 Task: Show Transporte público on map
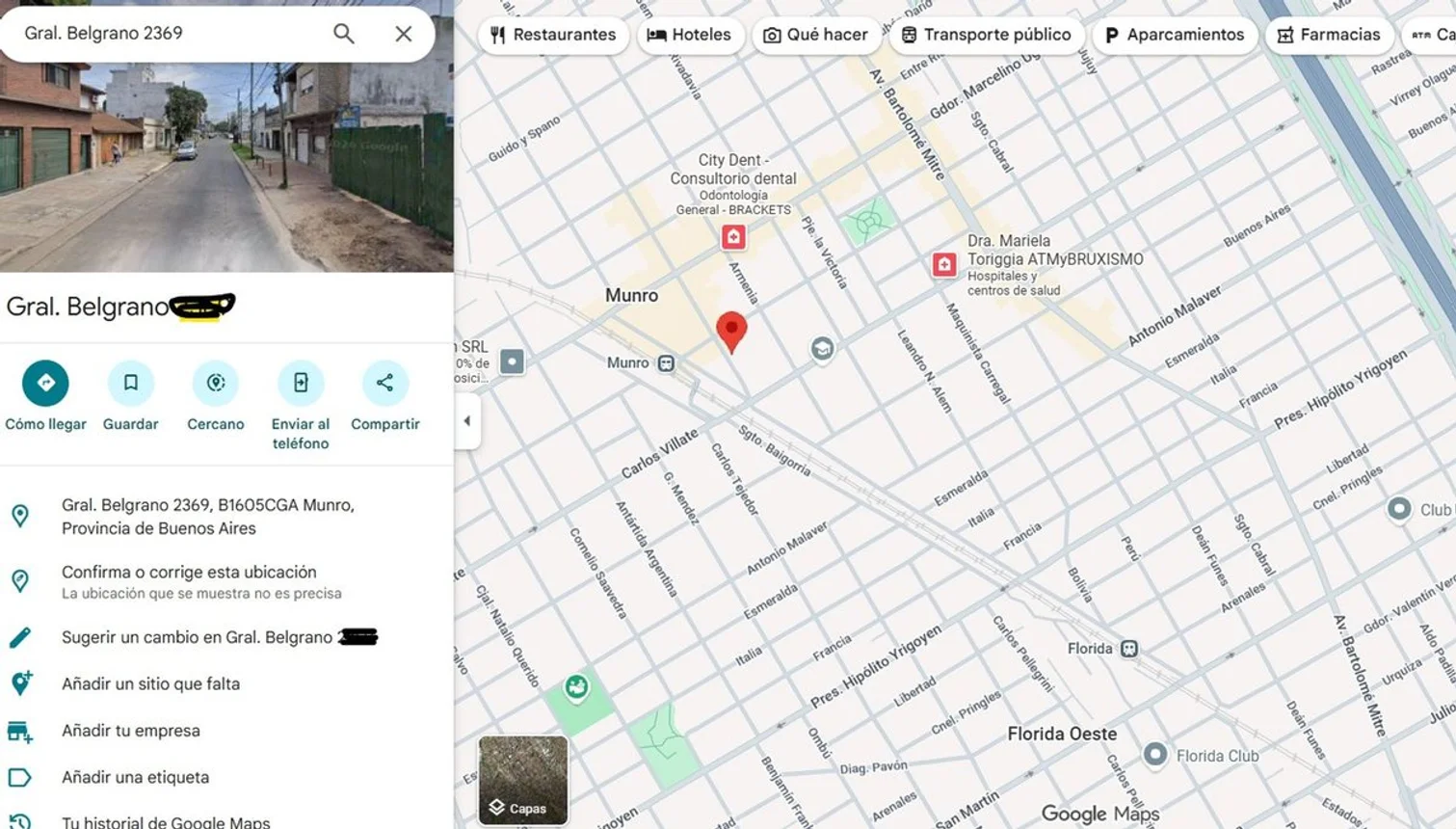coord(987,35)
